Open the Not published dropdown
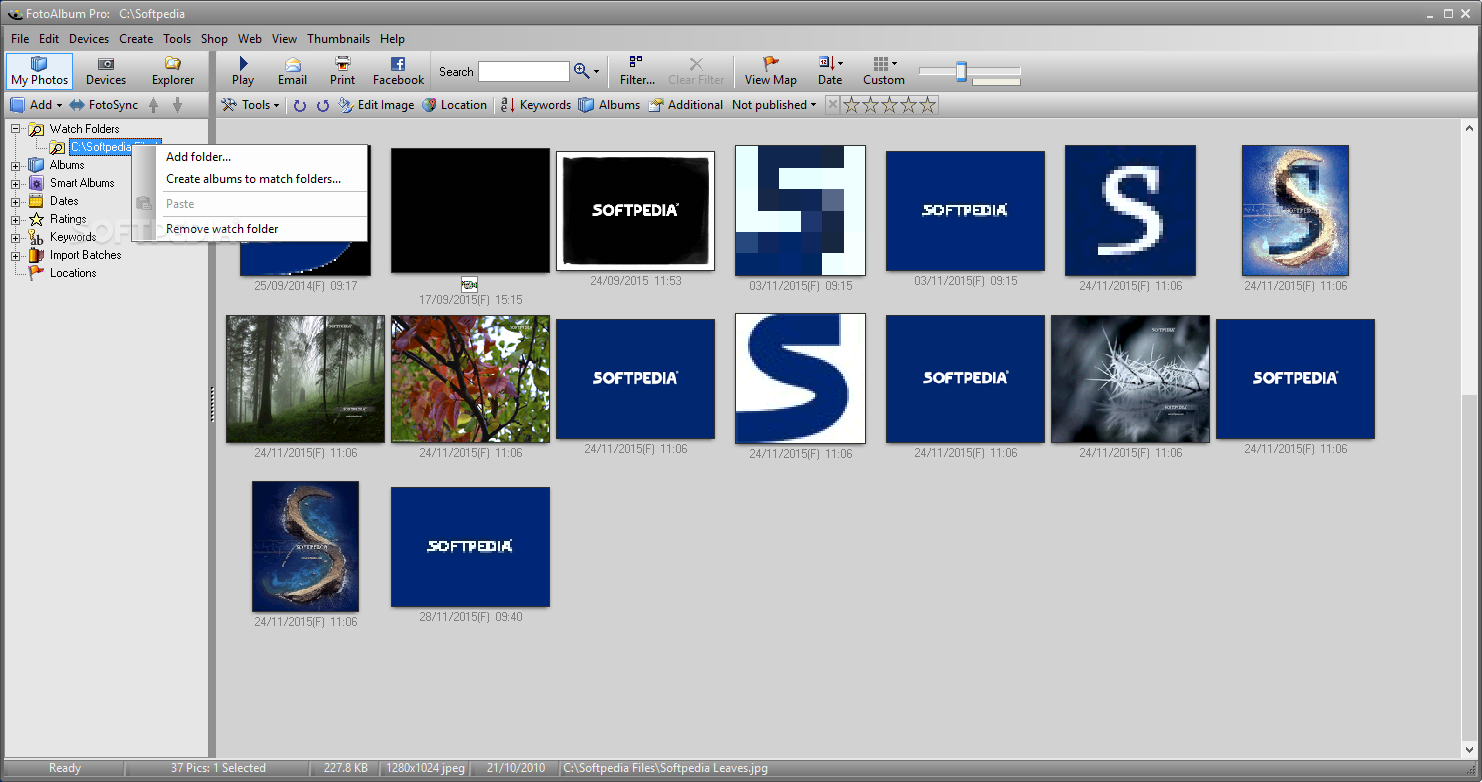1482x782 pixels. coord(773,105)
